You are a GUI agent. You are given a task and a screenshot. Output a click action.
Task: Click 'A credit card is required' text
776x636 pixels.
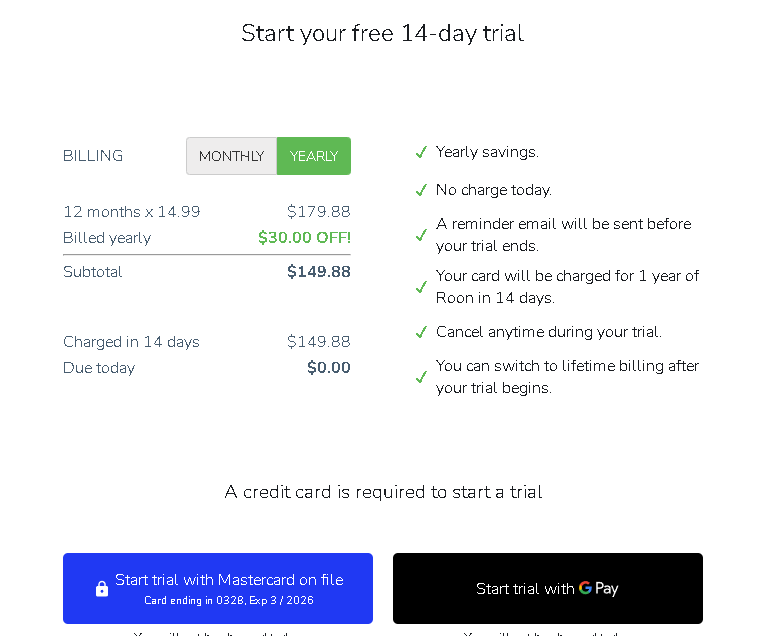[x=325, y=492]
